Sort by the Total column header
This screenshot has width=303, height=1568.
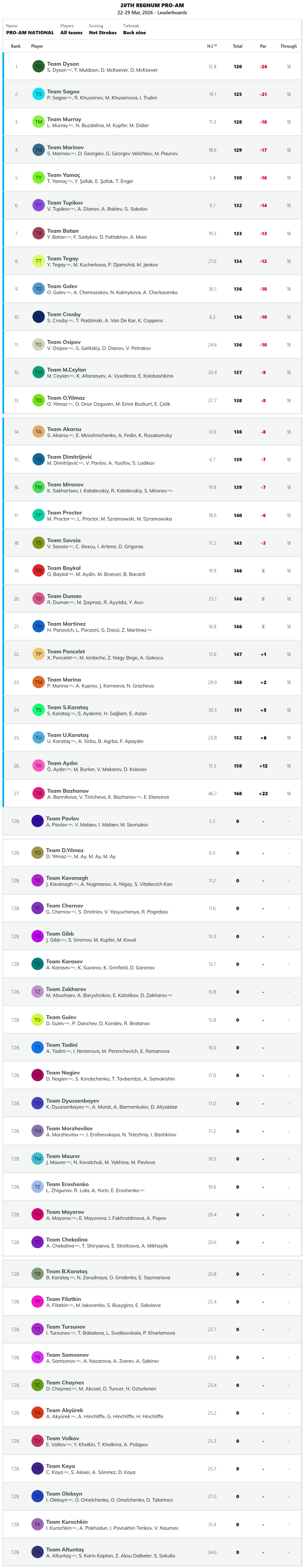coord(237,46)
